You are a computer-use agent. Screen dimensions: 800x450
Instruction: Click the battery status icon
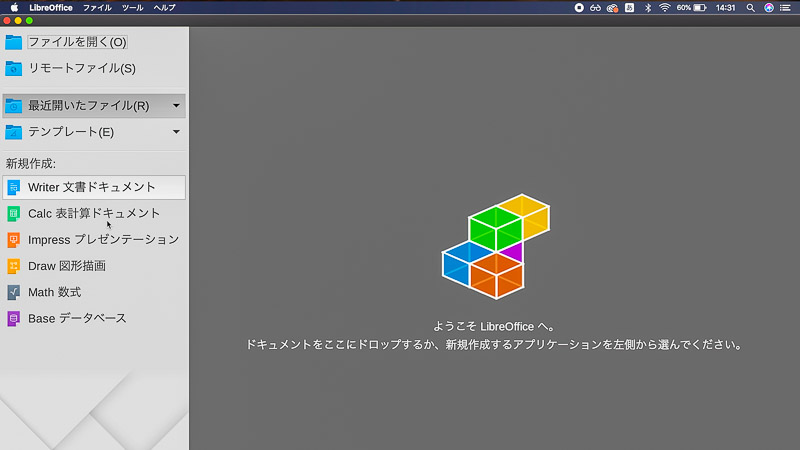pyautogui.click(x=700, y=8)
